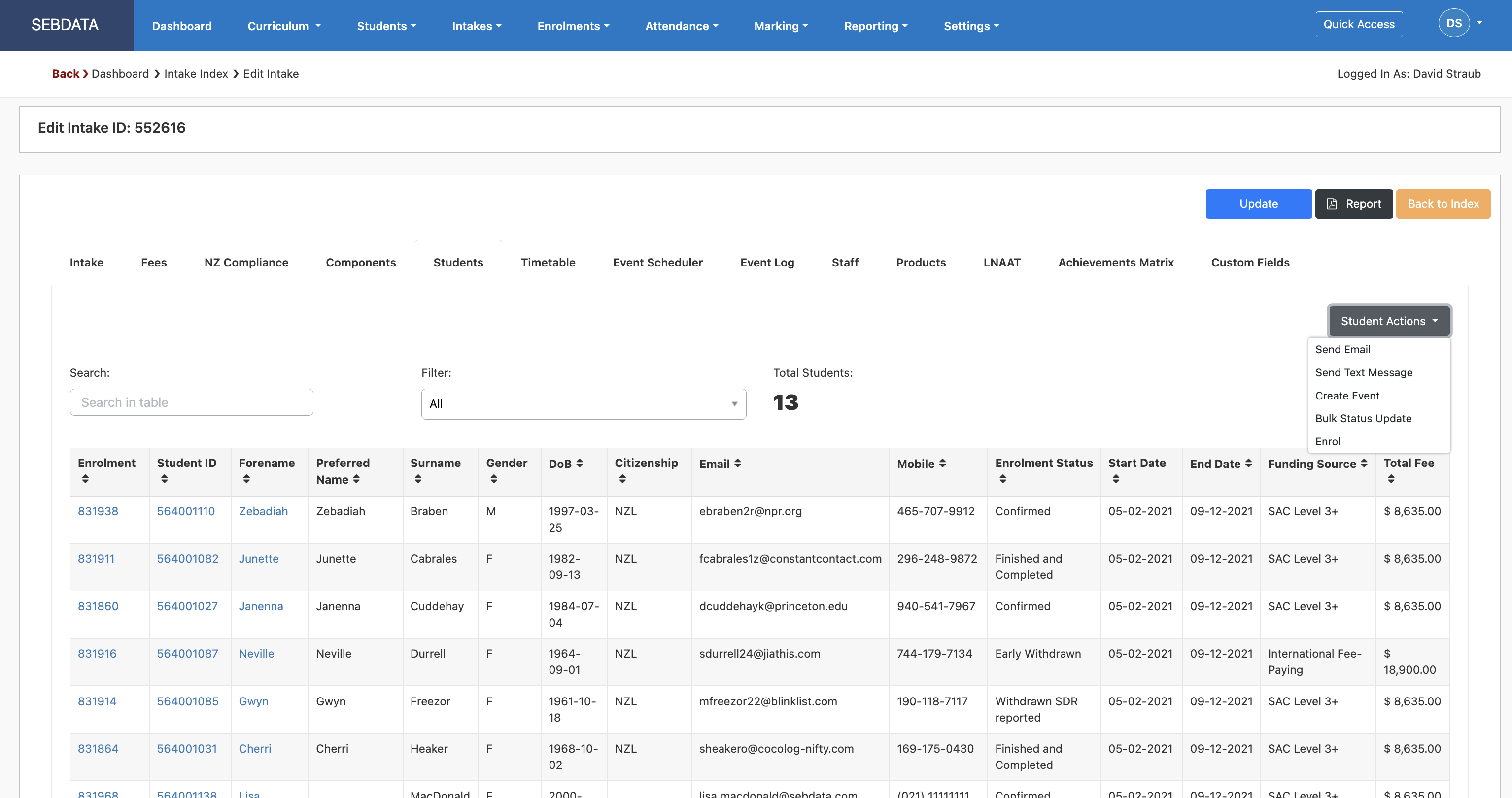Open the Curriculum dropdown menu

pos(284,26)
